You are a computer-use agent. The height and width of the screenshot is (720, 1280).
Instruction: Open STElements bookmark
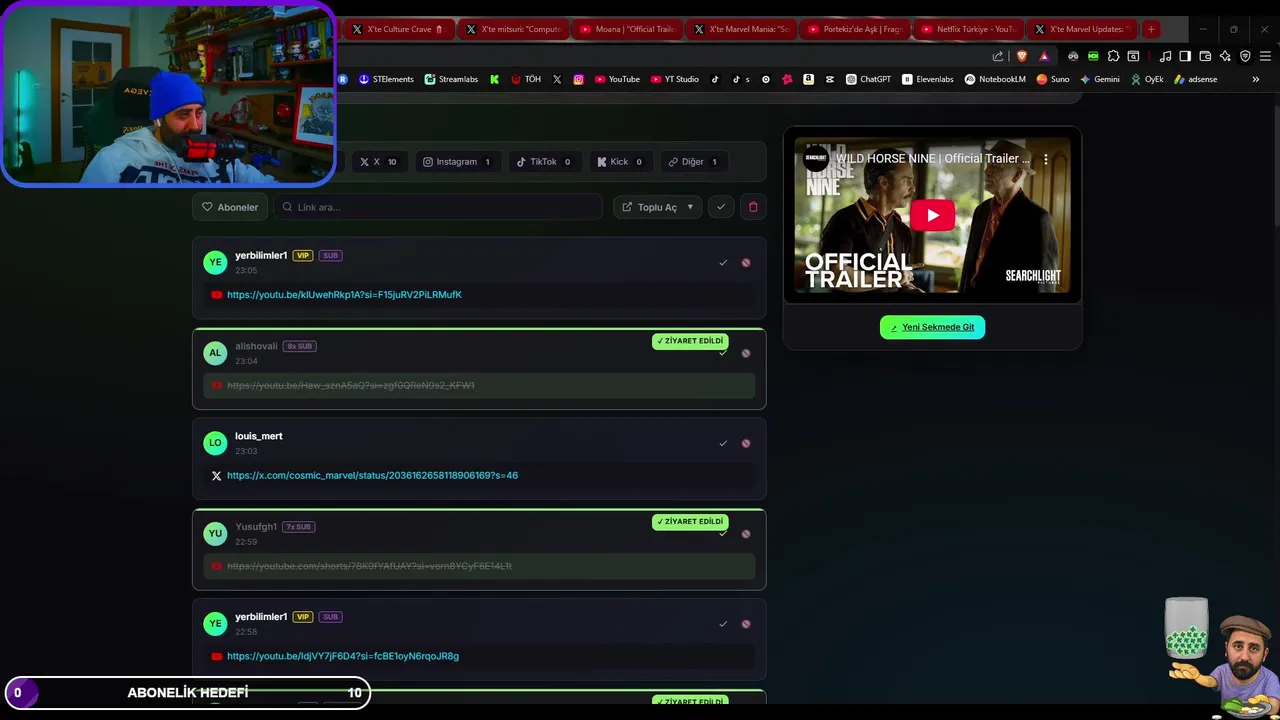coord(386,79)
